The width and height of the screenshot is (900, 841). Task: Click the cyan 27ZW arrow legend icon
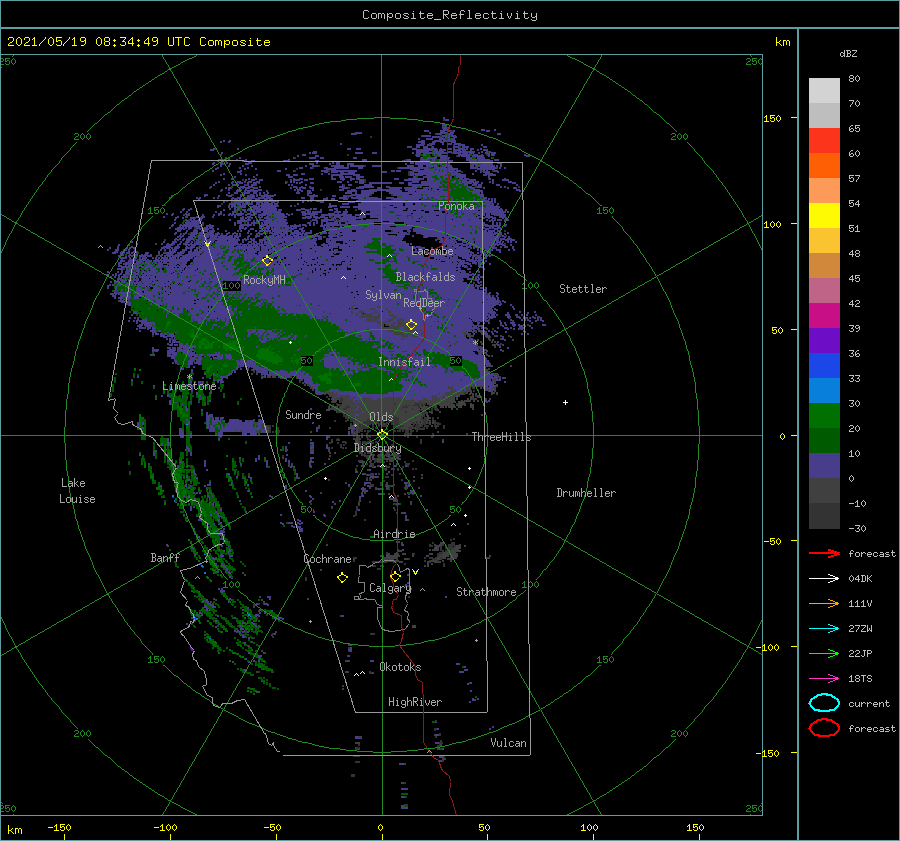pos(824,629)
